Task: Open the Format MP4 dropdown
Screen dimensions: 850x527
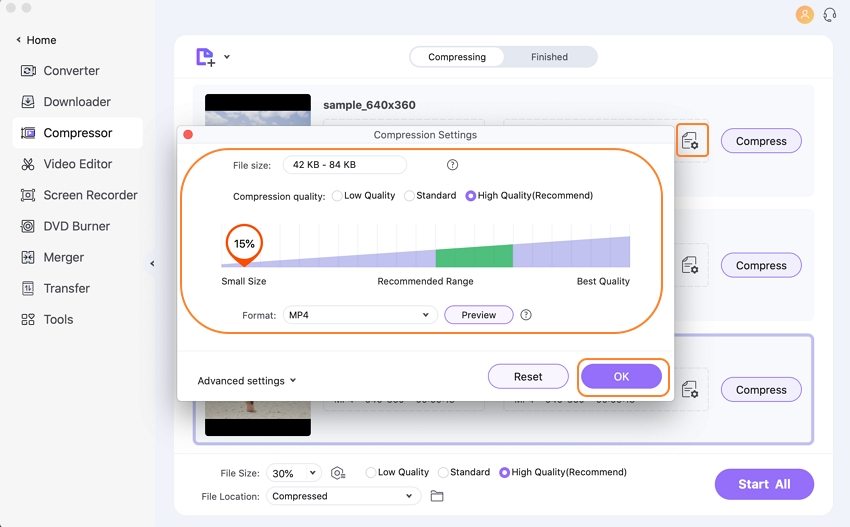Action: pyautogui.click(x=360, y=315)
